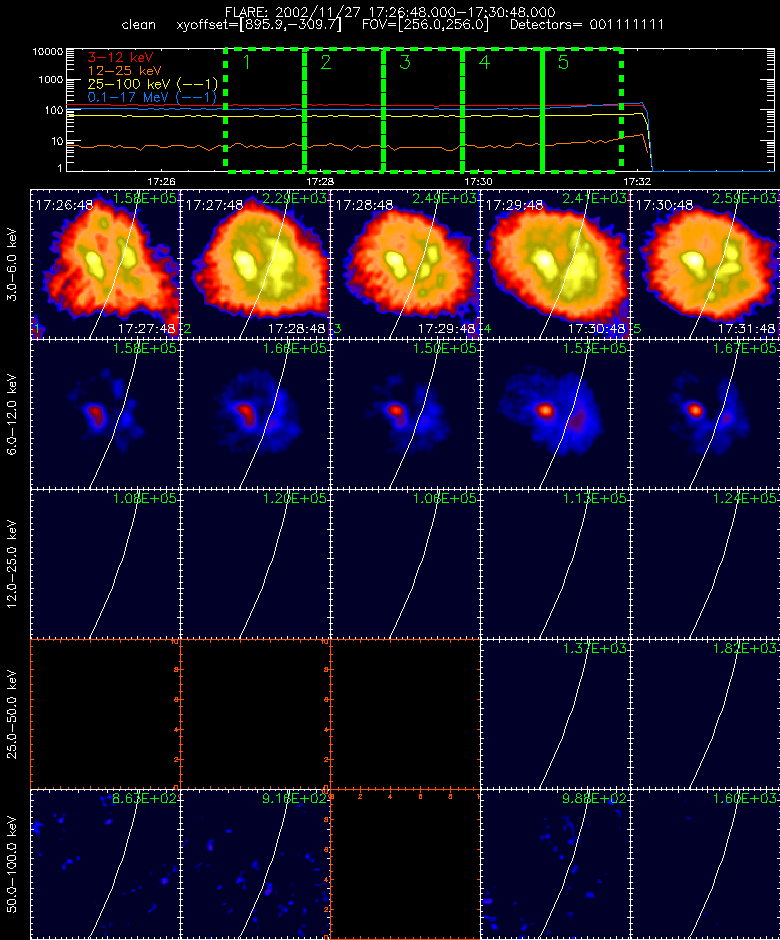
Task: Pick interval marker 4 in the light curve
Action: 484,62
